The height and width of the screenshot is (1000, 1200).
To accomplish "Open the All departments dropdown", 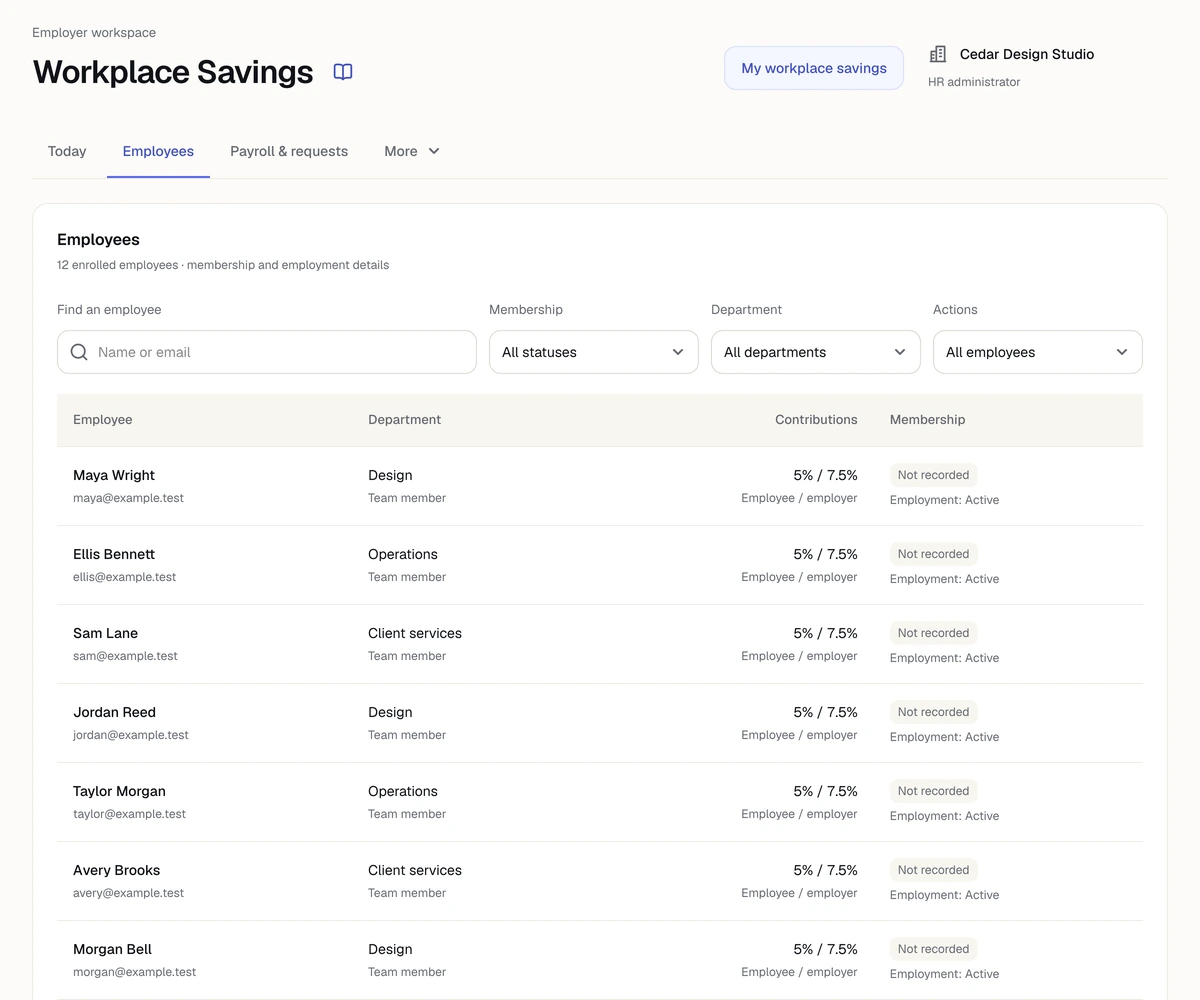I will pos(816,352).
